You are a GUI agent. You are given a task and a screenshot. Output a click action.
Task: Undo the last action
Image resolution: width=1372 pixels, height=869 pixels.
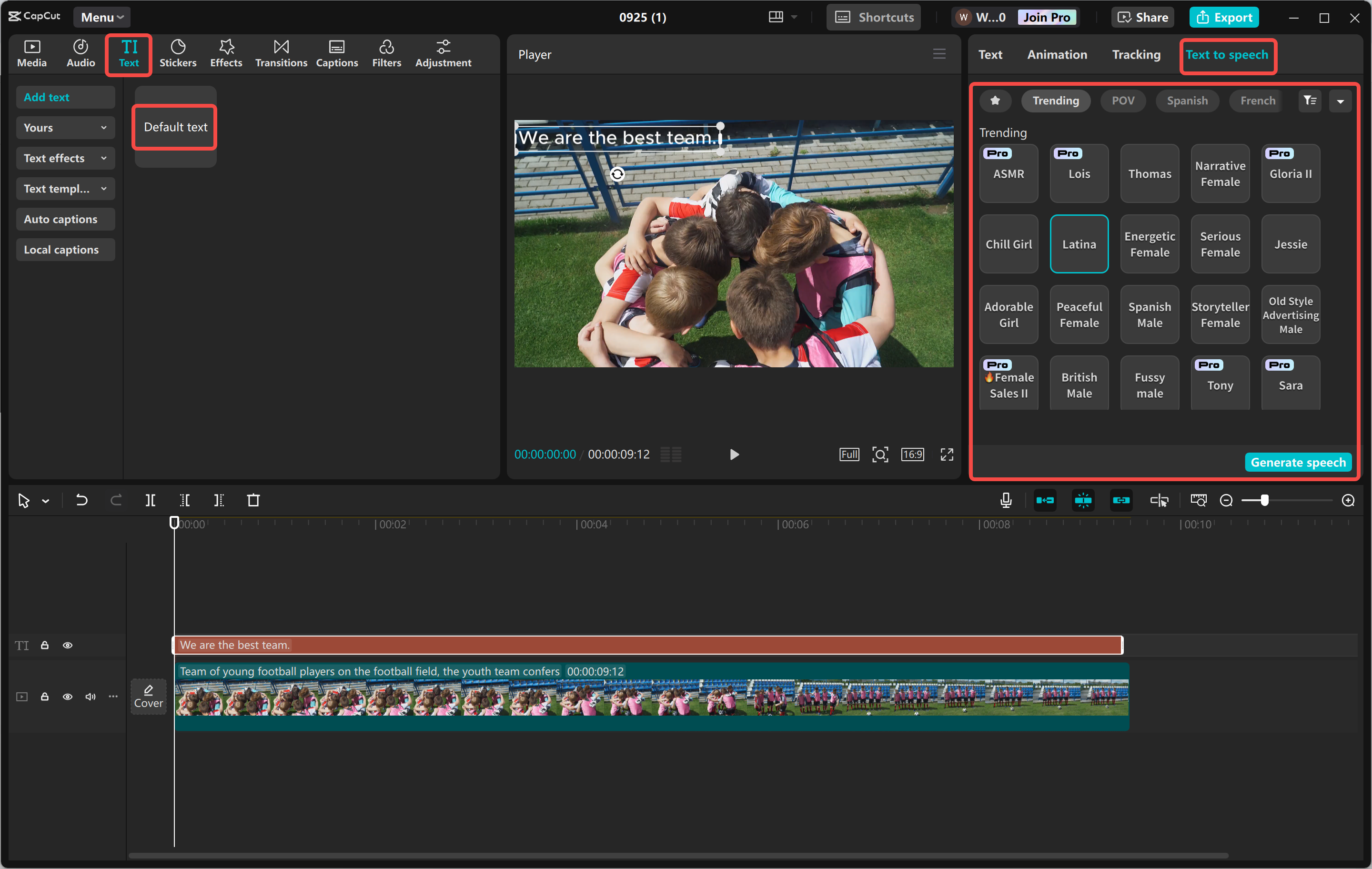pyautogui.click(x=81, y=500)
